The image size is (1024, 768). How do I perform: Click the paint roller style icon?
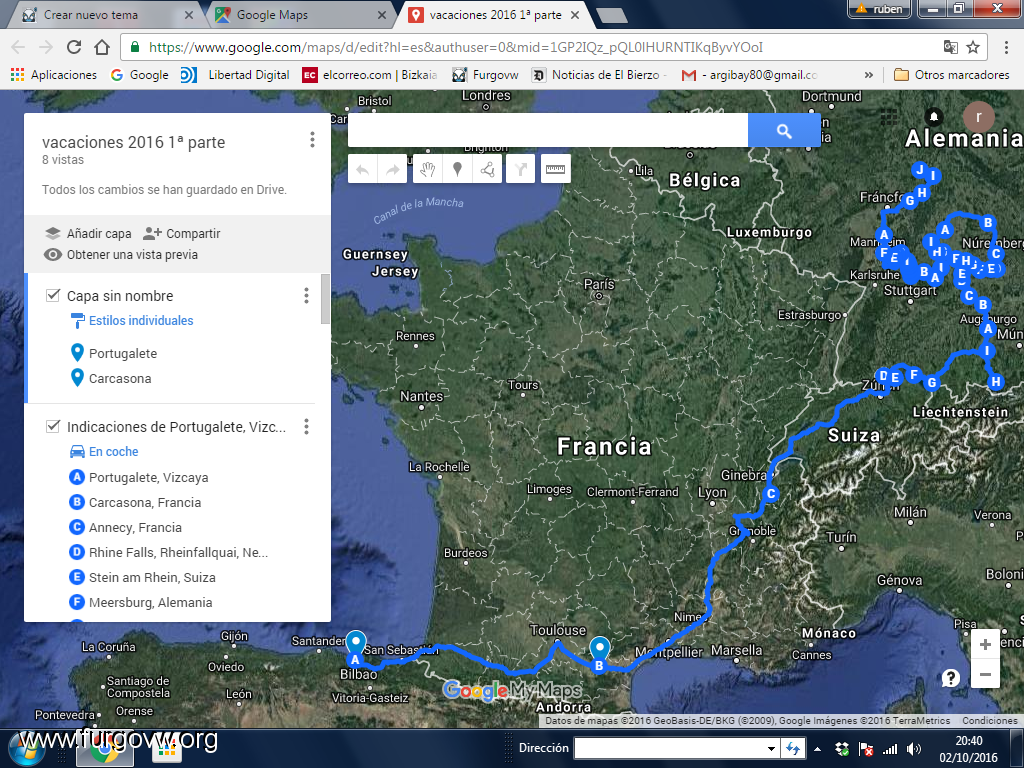click(77, 321)
